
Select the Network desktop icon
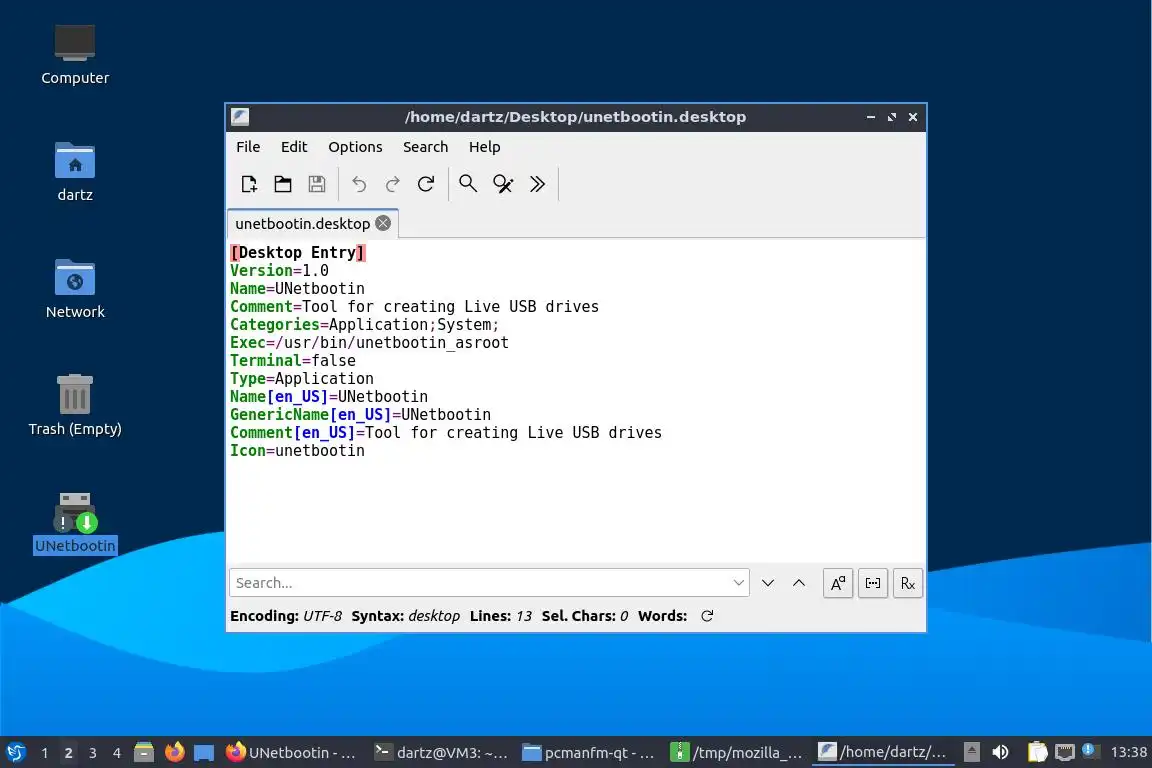(x=75, y=289)
